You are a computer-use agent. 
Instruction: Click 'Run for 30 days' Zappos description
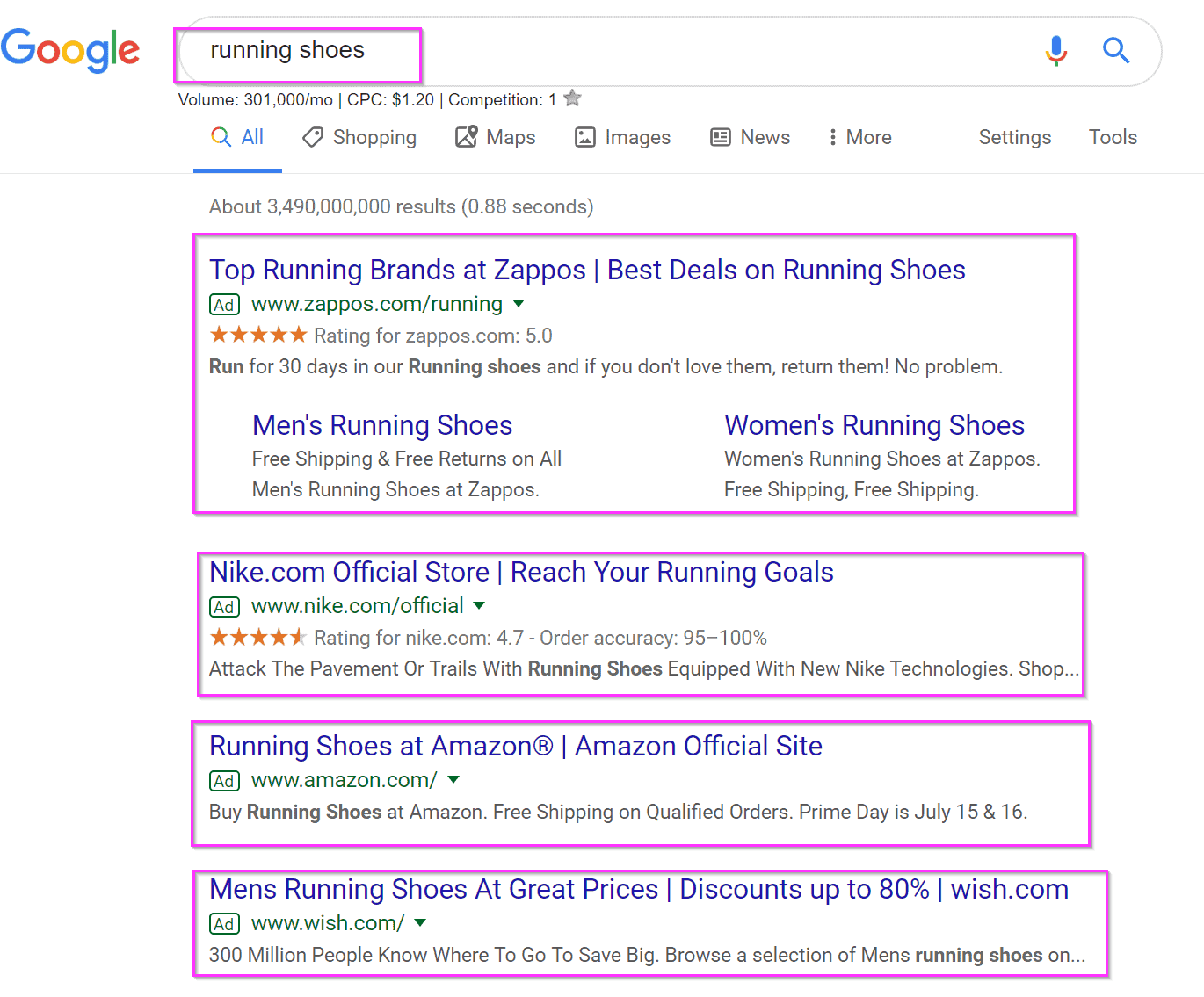point(606,366)
